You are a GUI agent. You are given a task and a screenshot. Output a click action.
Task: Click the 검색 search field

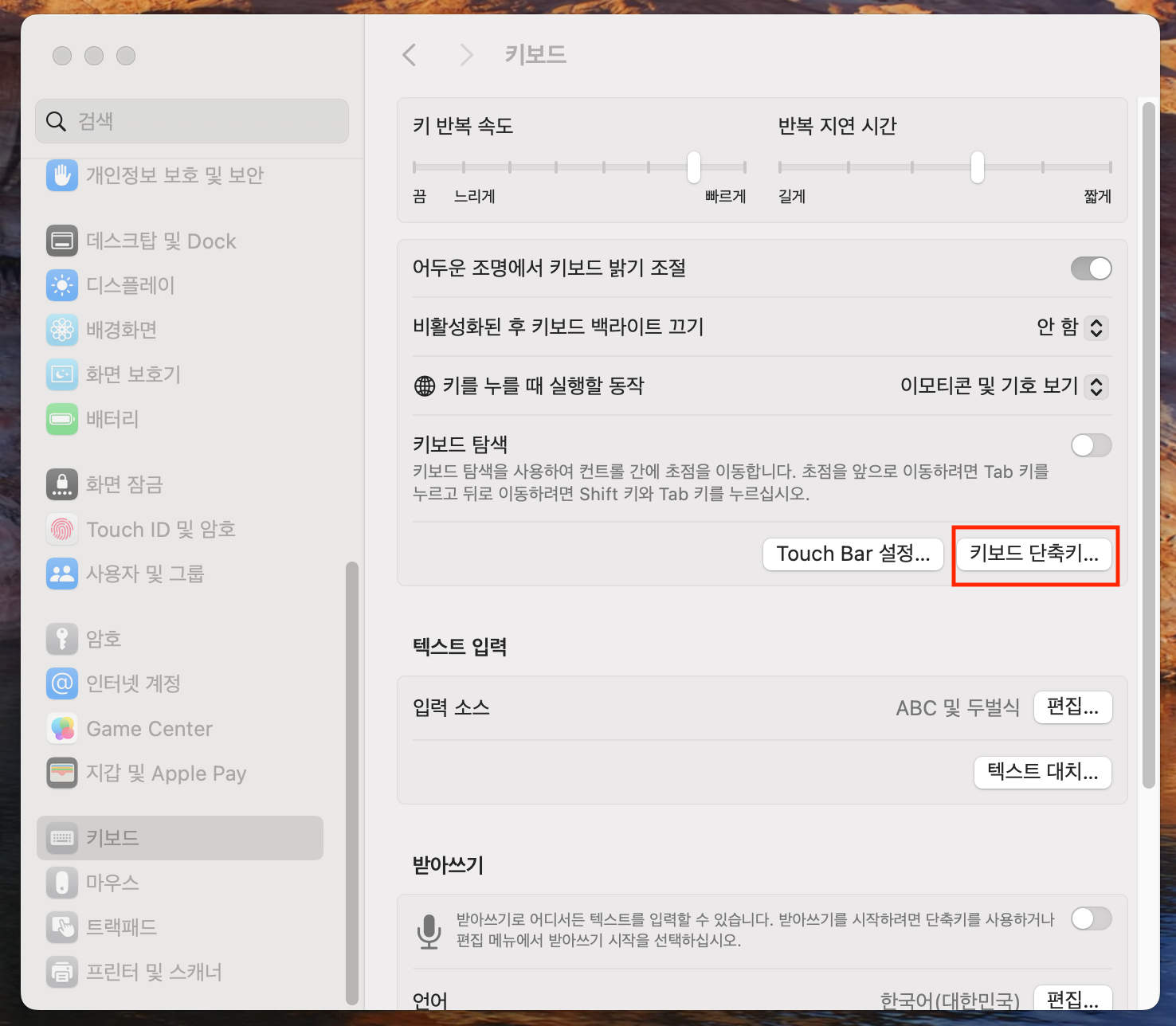(192, 121)
